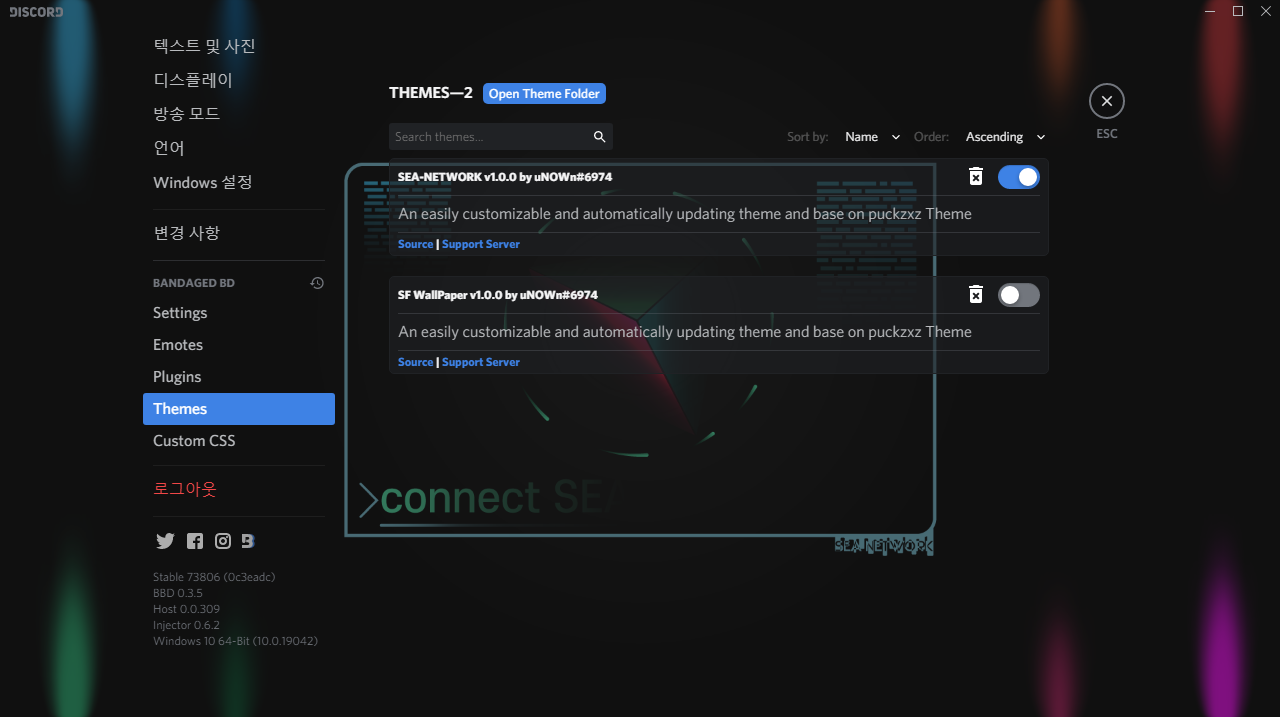Open the Order Ascending dropdown
This screenshot has height=717, width=1280.
(x=1005, y=137)
